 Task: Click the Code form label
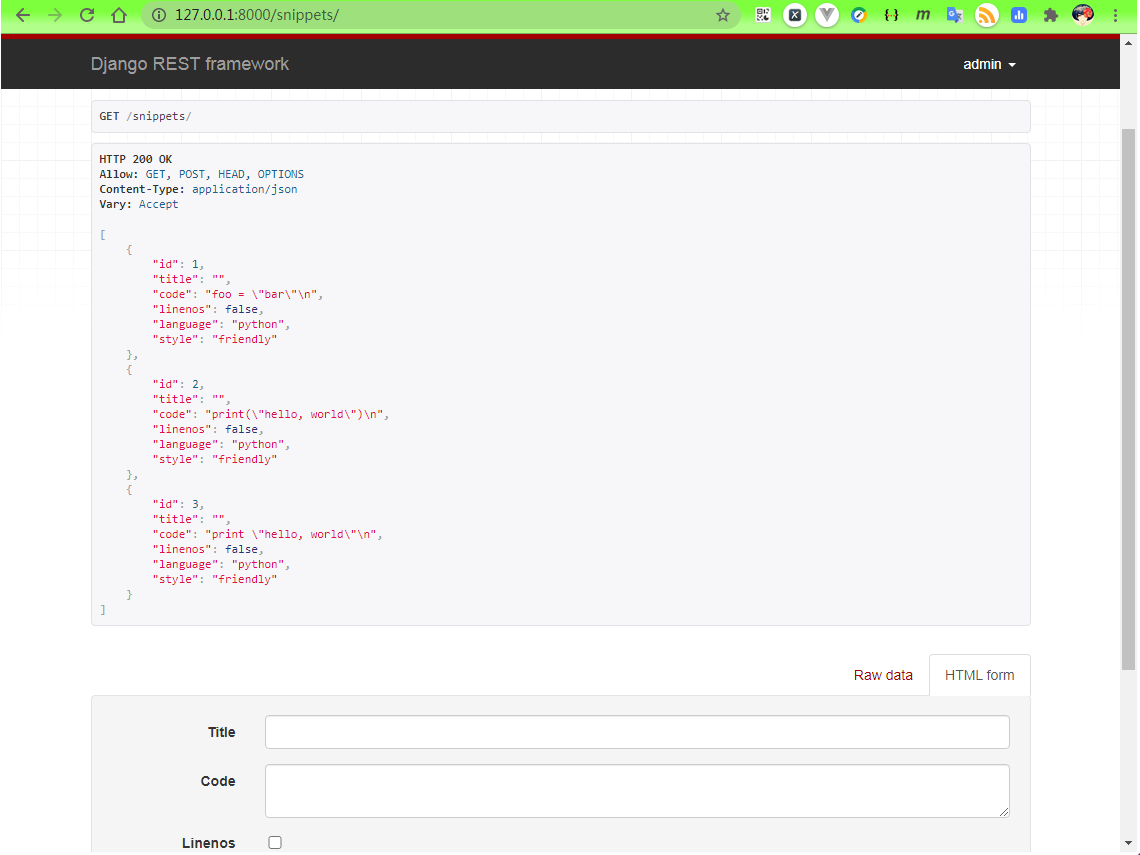pyautogui.click(x=218, y=782)
